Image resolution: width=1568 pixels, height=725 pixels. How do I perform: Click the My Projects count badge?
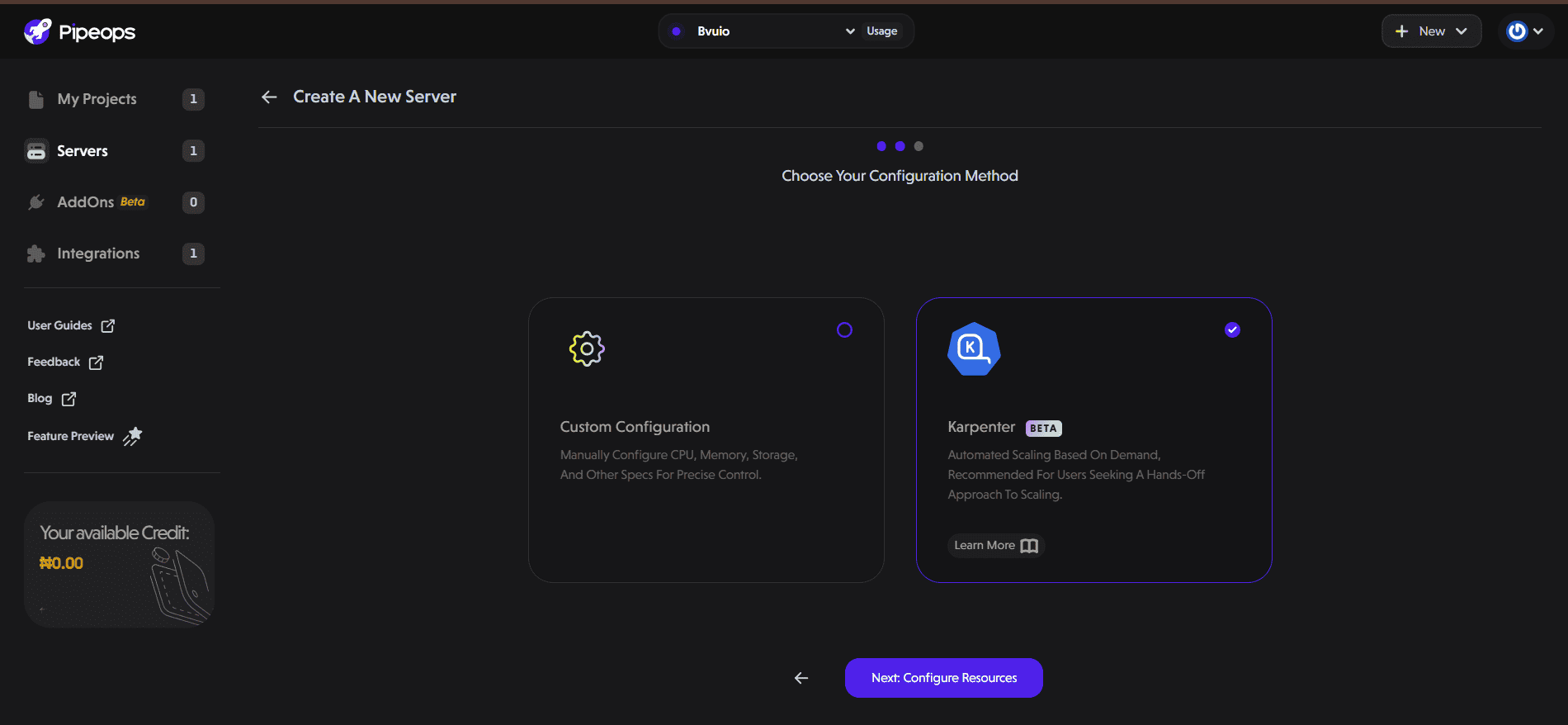193,99
